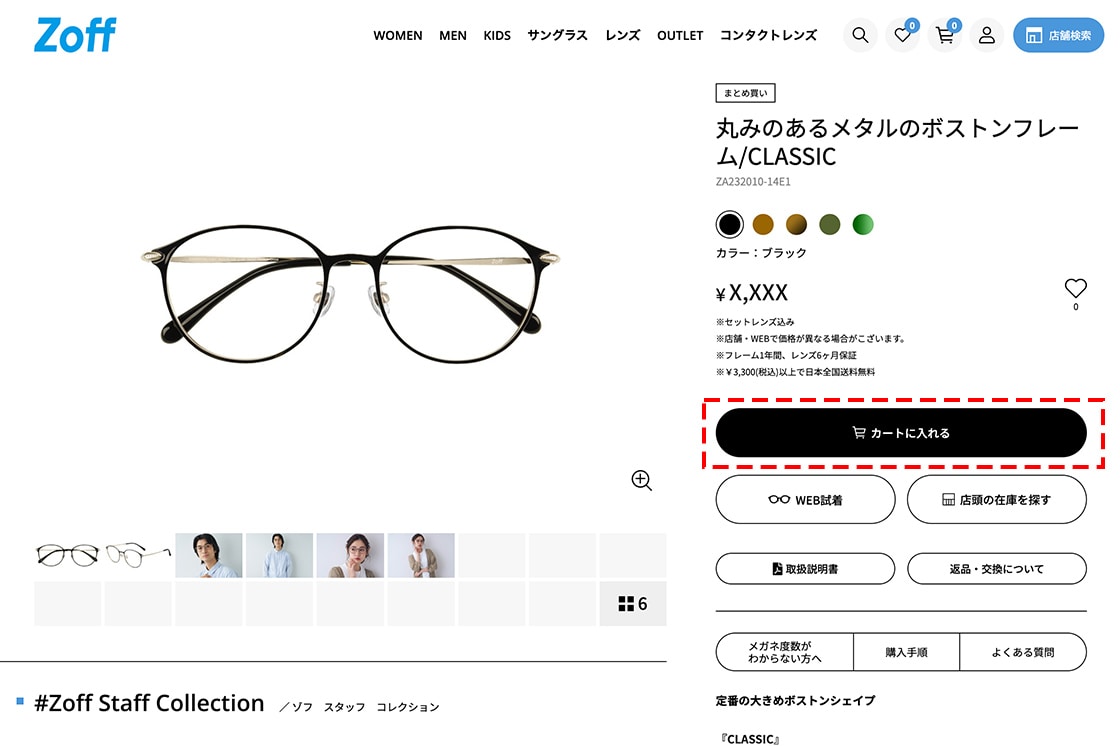Select the bright green color swatch
The width and height of the screenshot is (1120, 746).
pyautogui.click(x=863, y=224)
